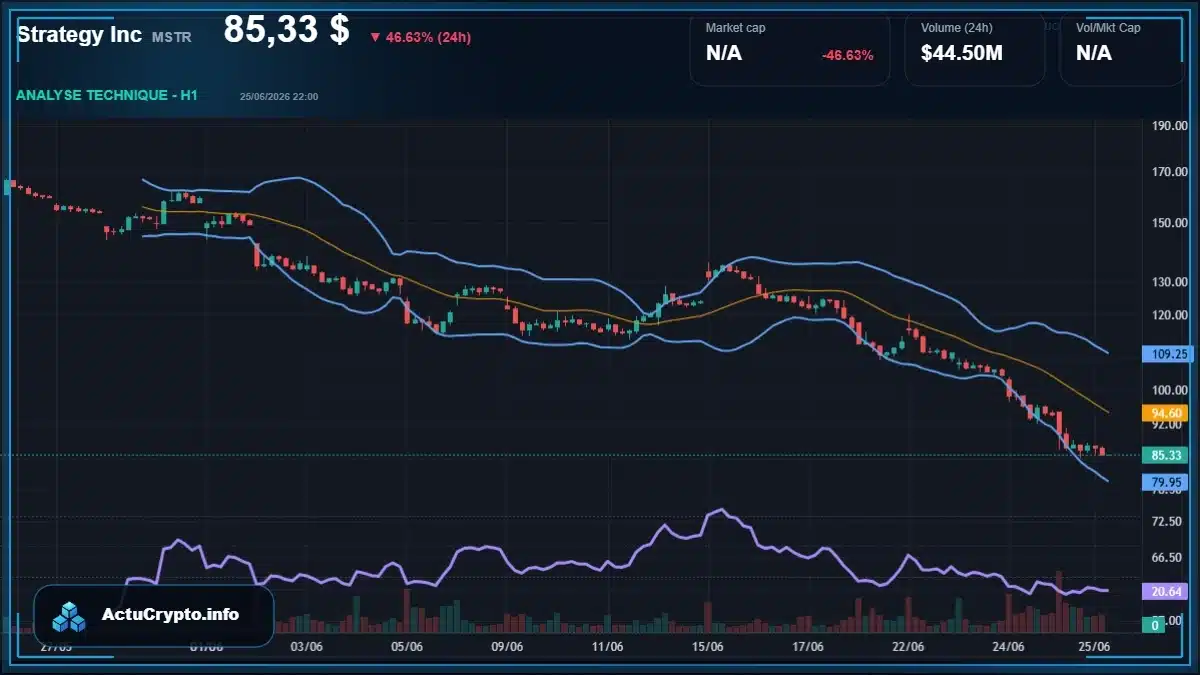Screen dimensions: 1200x675
Task: Click the 11/06 date on time axis
Action: tap(608, 647)
